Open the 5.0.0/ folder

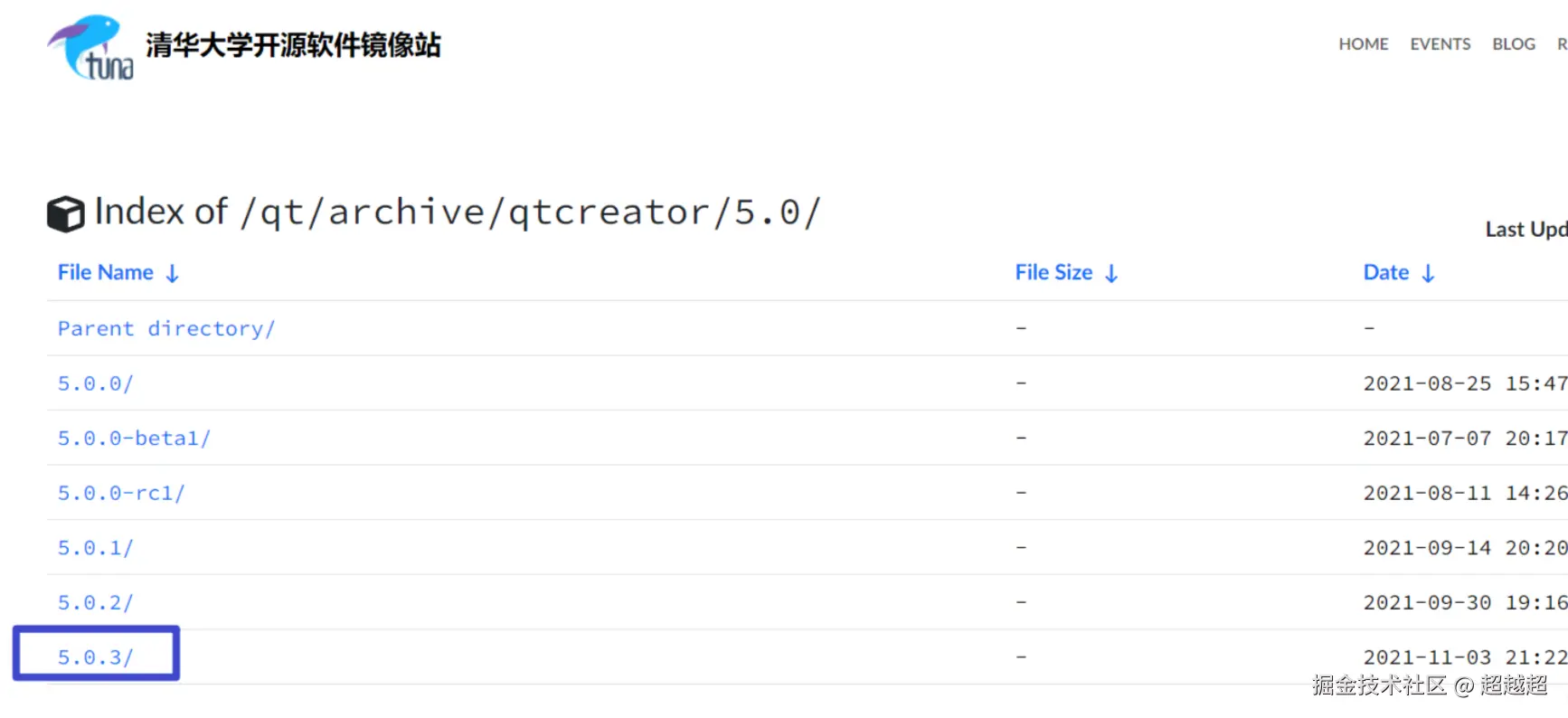(x=96, y=383)
